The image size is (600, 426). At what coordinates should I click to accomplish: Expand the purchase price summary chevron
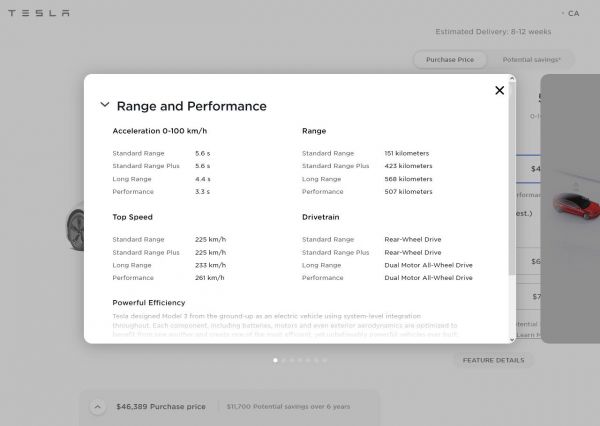(x=97, y=407)
